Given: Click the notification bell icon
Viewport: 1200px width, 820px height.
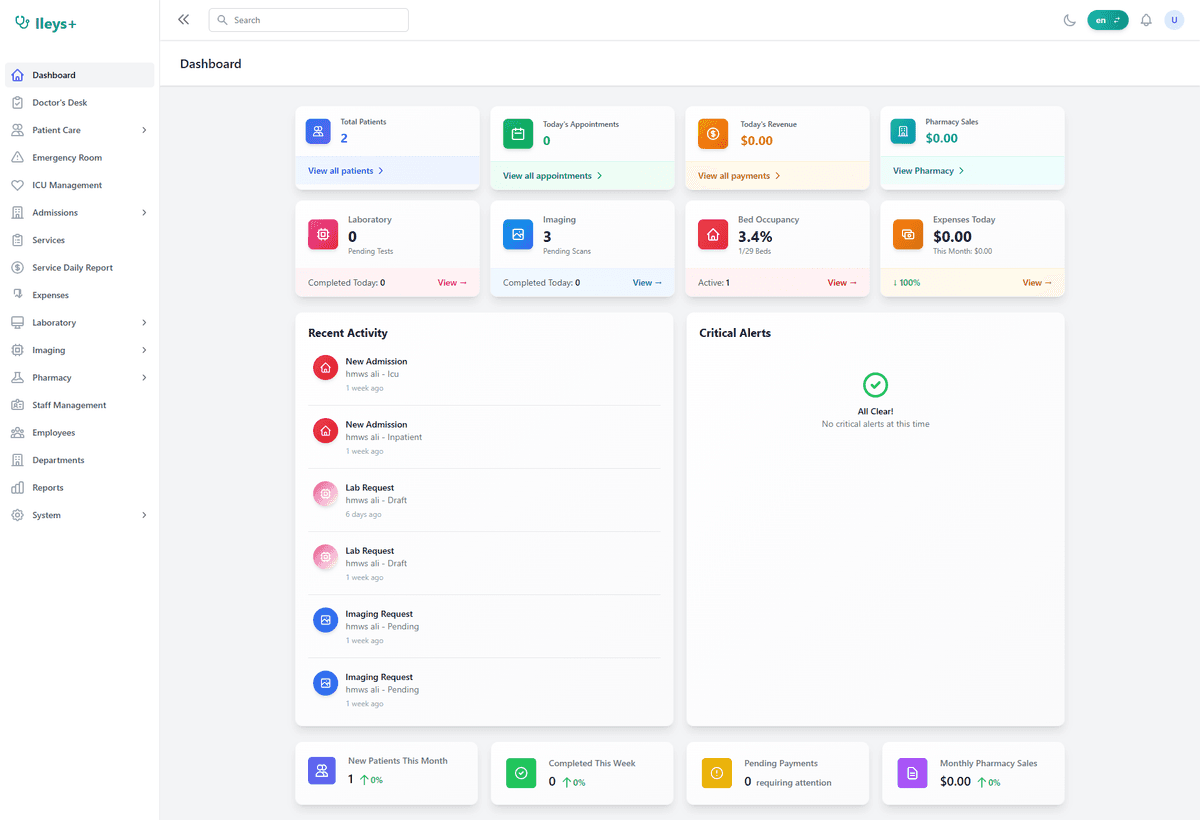Looking at the screenshot, I should point(1146,20).
